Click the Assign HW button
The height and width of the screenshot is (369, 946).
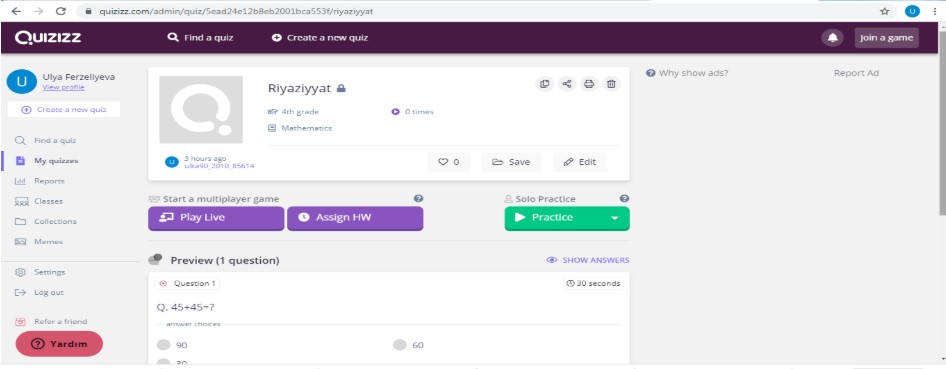tap(355, 218)
